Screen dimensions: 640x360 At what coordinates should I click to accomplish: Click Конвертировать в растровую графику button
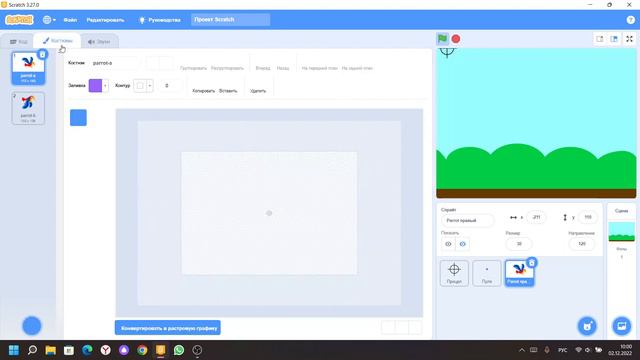coord(168,328)
